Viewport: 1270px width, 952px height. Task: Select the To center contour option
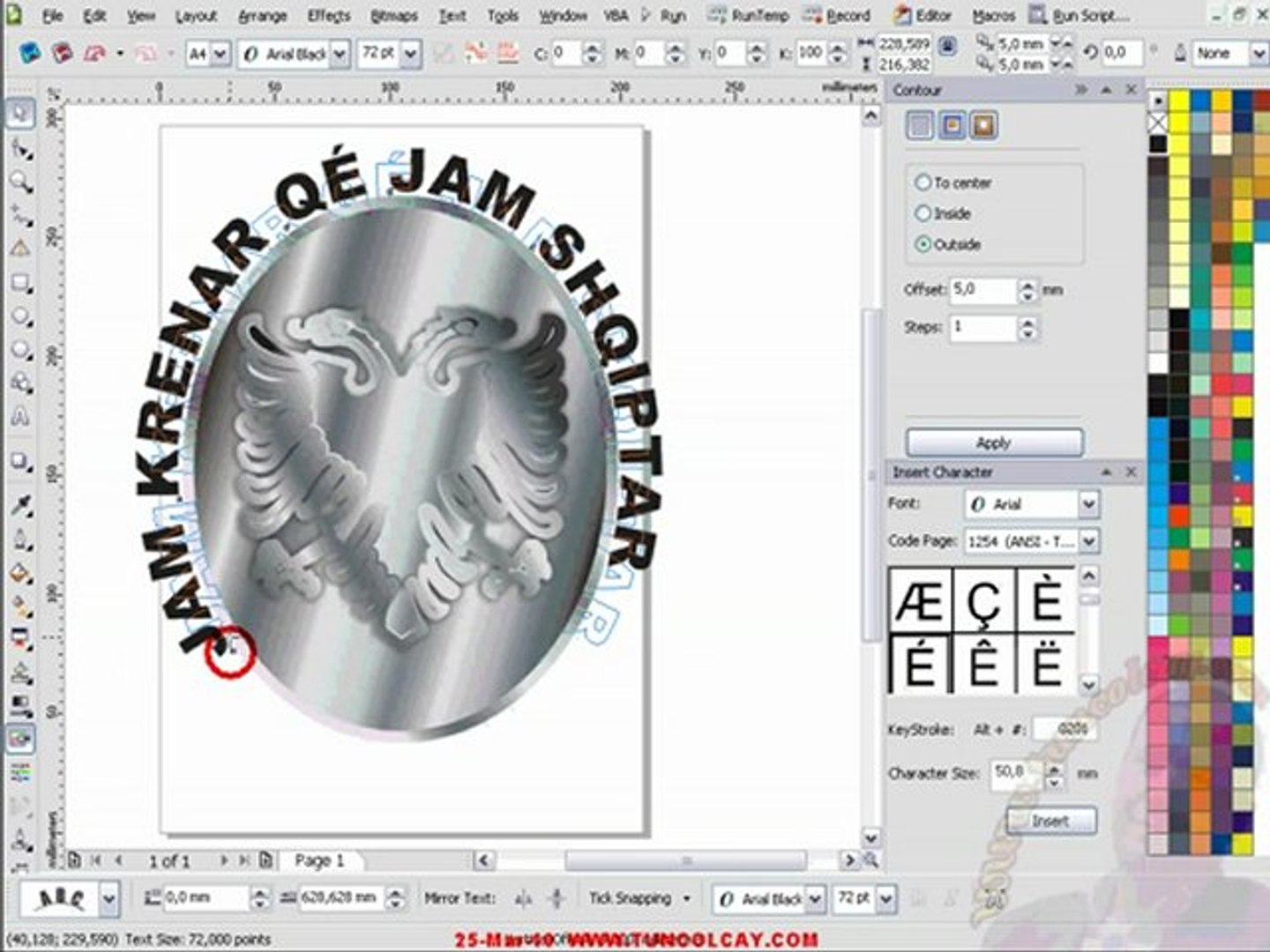click(923, 182)
